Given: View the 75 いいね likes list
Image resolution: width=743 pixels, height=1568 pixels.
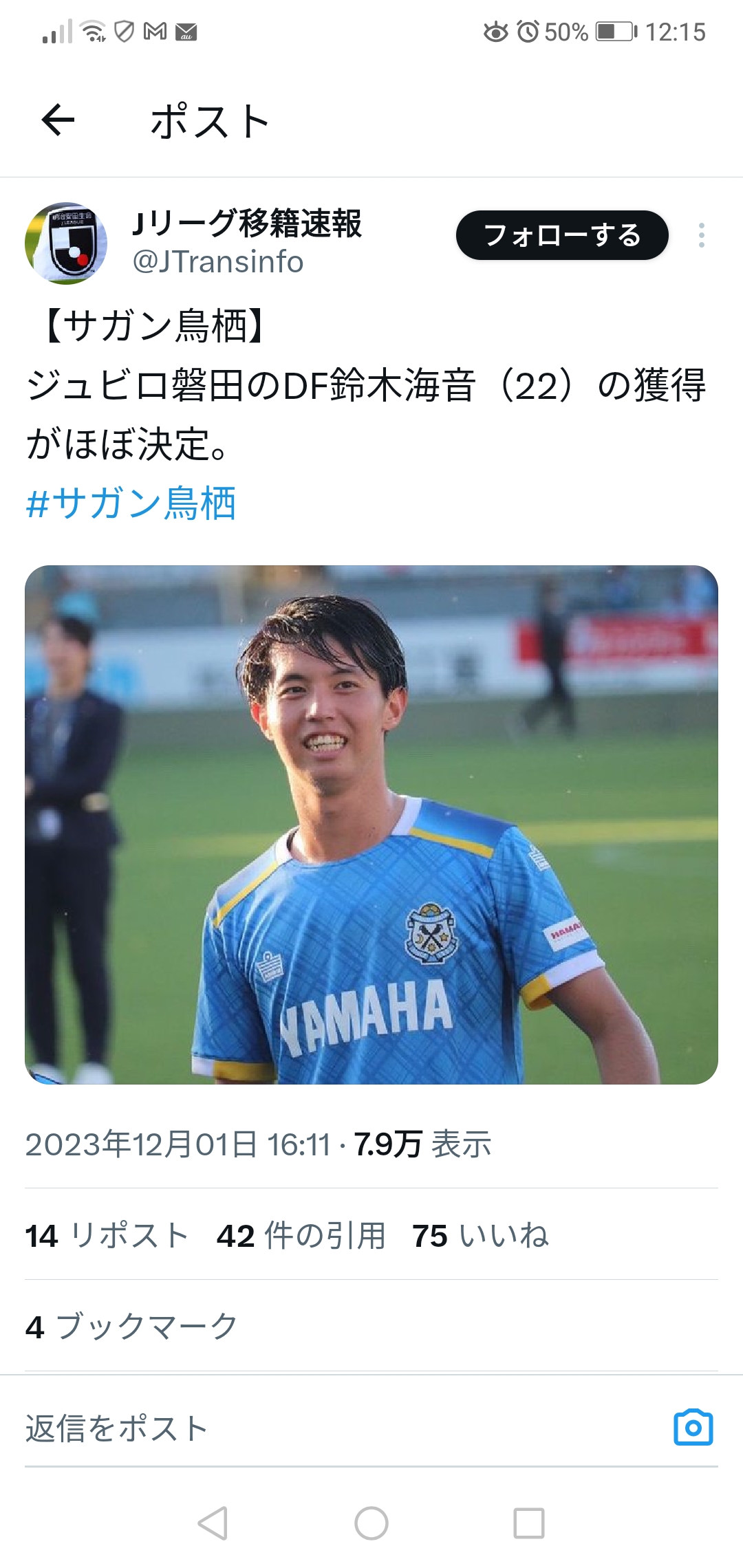Looking at the screenshot, I should coord(480,1235).
